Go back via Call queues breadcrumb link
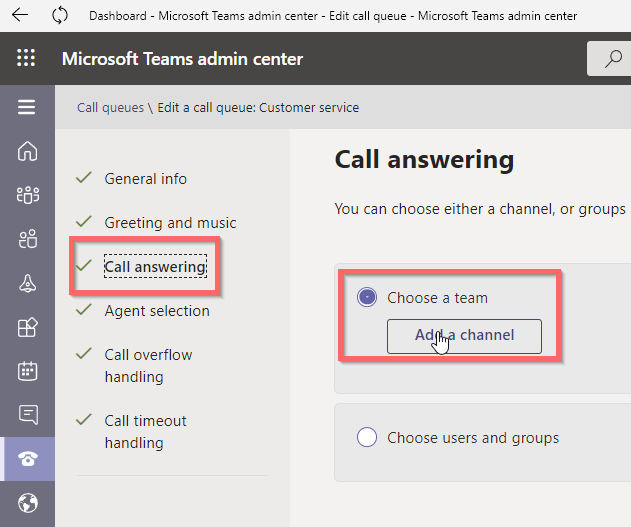The width and height of the screenshot is (631, 527). (110, 107)
